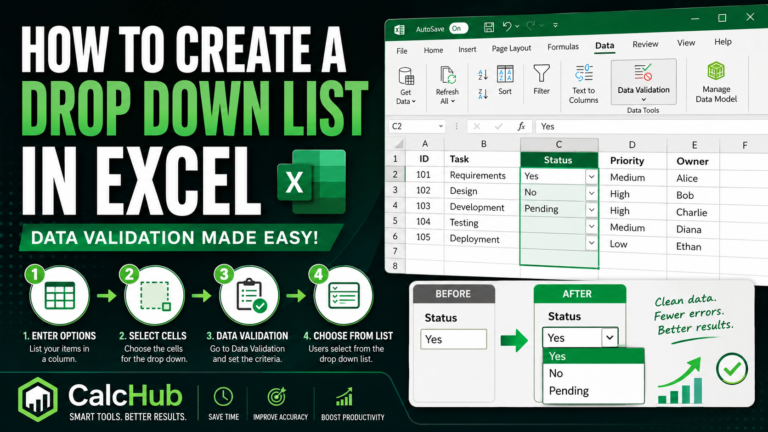768x432 pixels.
Task: Switch to the Formulas tab
Action: [563, 47]
